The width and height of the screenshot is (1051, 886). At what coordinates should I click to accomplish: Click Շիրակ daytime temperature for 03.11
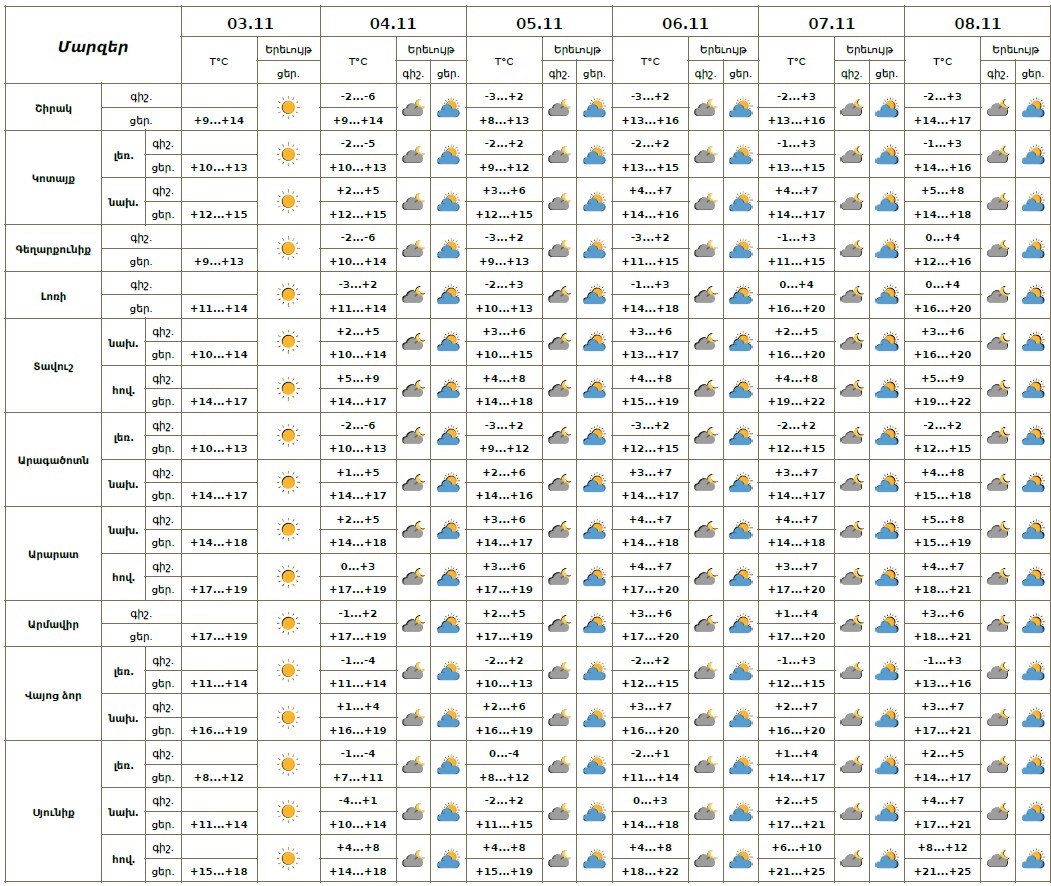pos(219,120)
